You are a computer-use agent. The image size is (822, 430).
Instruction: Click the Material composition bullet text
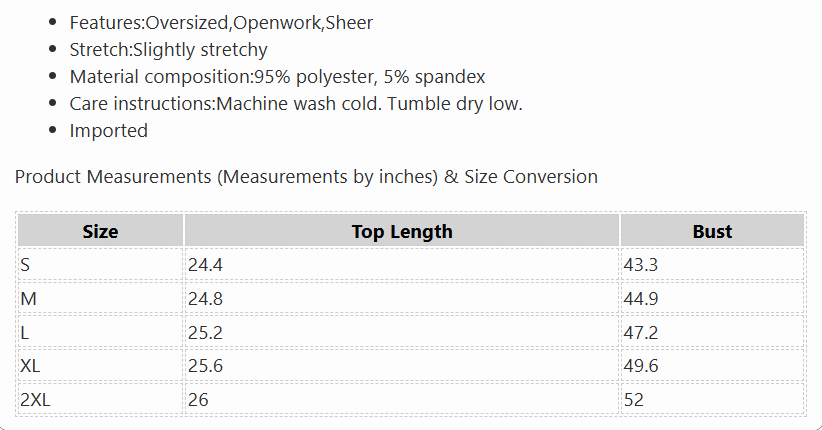click(x=277, y=77)
